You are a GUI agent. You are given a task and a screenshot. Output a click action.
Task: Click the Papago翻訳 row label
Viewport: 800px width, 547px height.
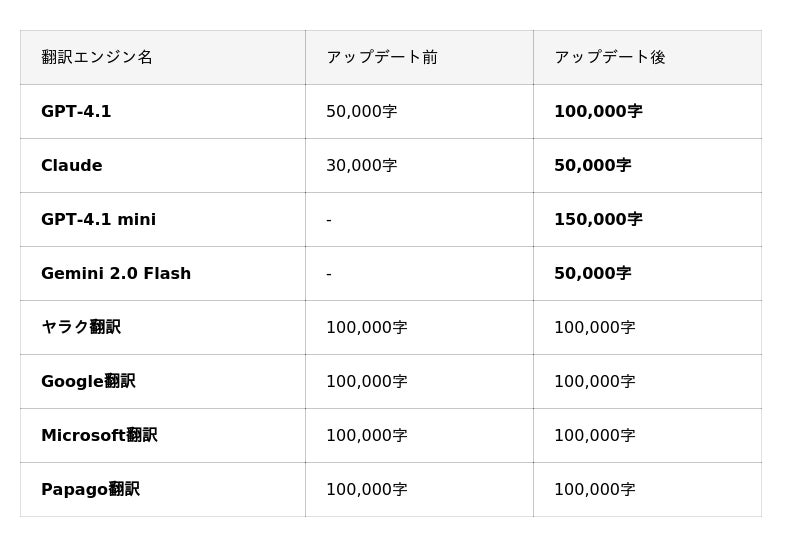pyautogui.click(x=90, y=489)
